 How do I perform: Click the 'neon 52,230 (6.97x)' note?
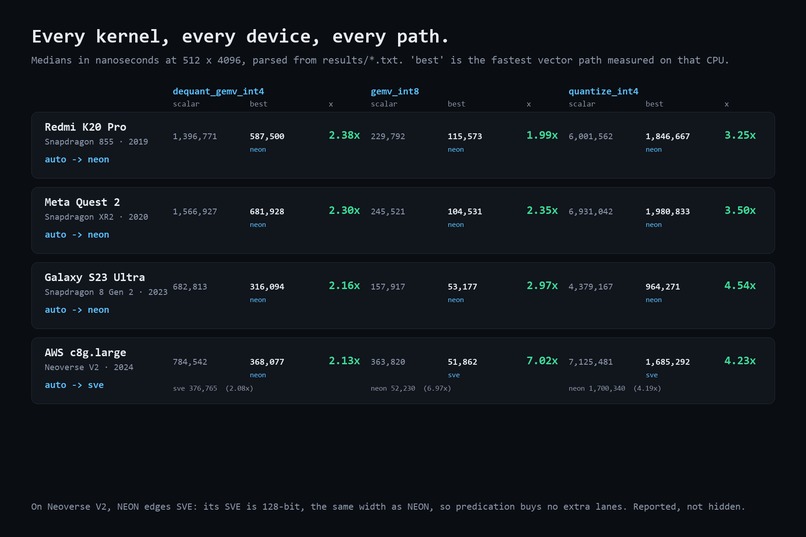pos(411,388)
